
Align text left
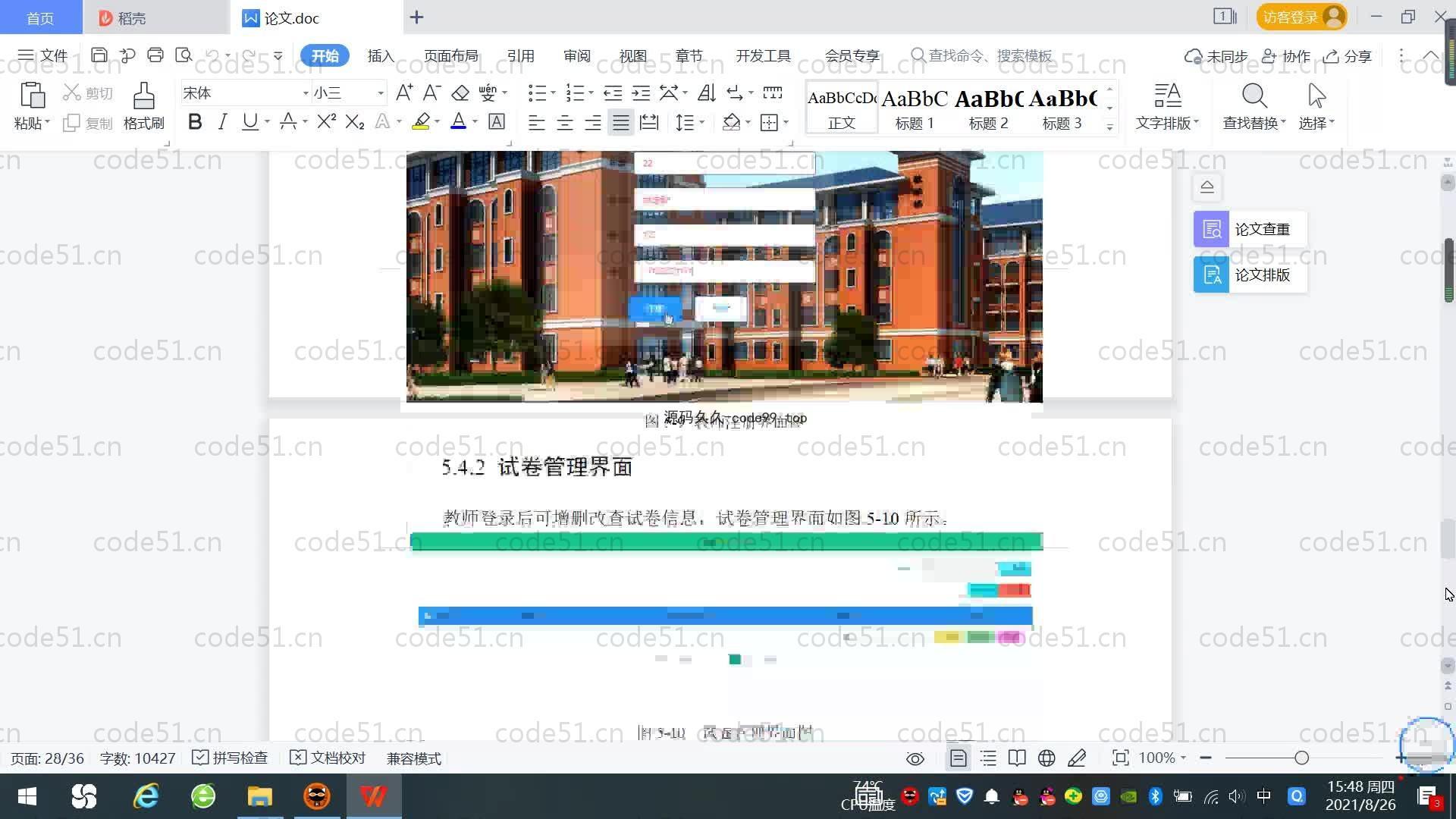(536, 122)
